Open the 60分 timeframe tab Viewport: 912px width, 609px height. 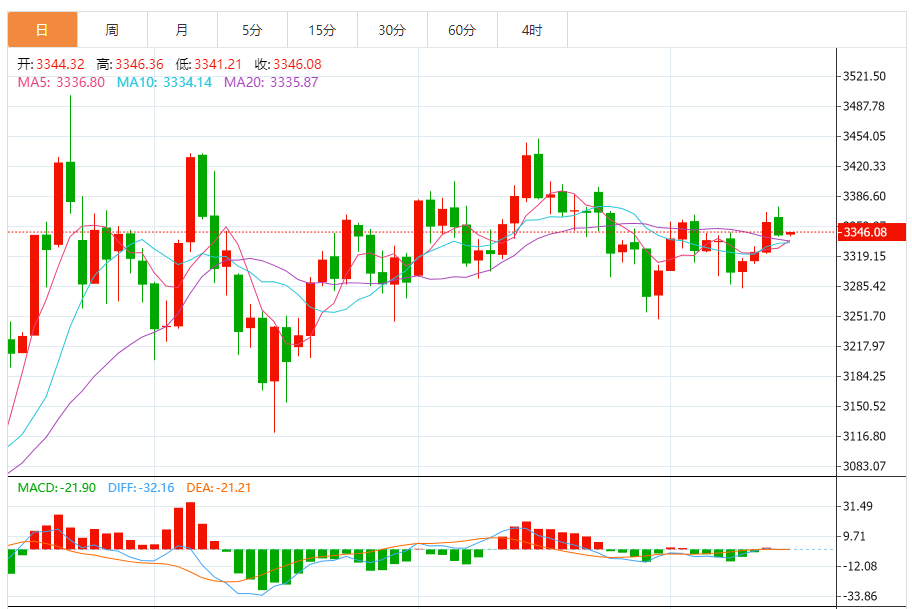[x=462, y=30]
